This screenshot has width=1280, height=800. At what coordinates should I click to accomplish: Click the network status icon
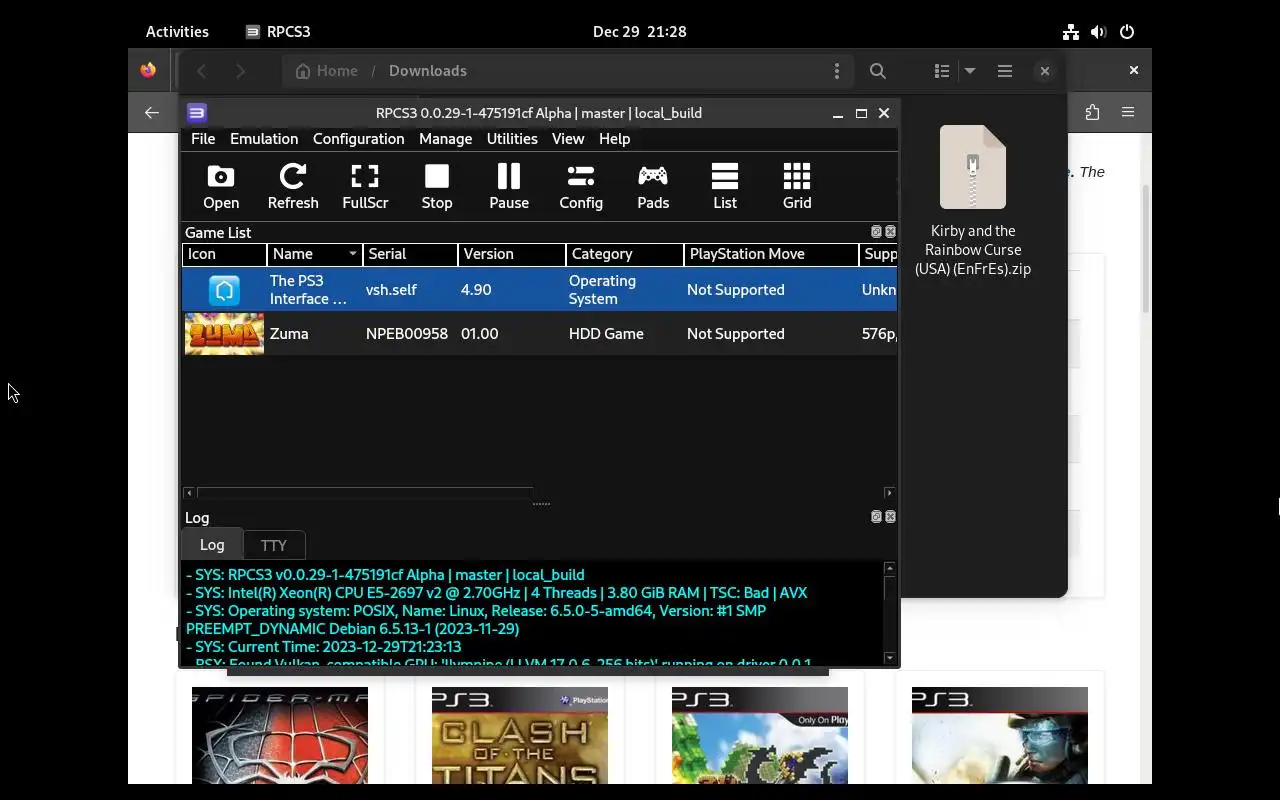pos(1071,32)
